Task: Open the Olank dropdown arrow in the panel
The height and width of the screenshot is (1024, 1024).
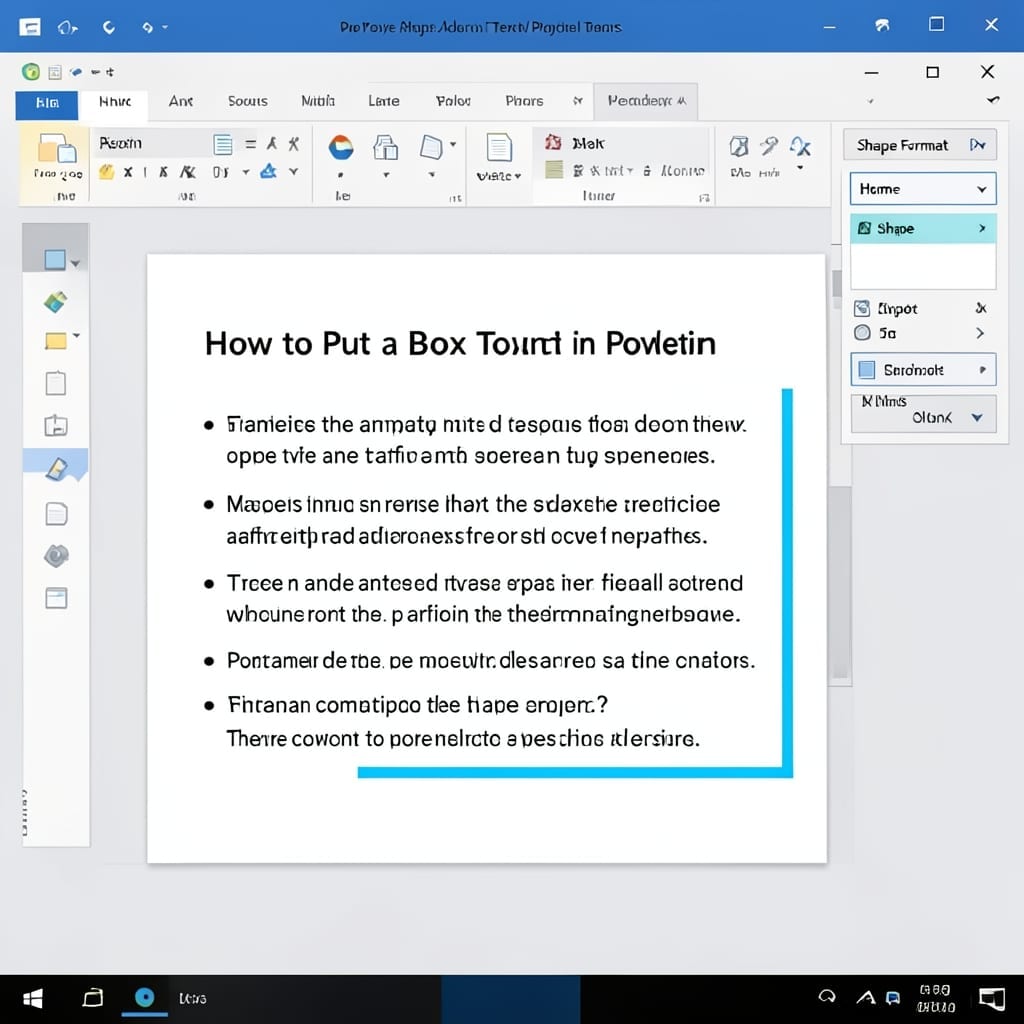Action: [x=977, y=418]
